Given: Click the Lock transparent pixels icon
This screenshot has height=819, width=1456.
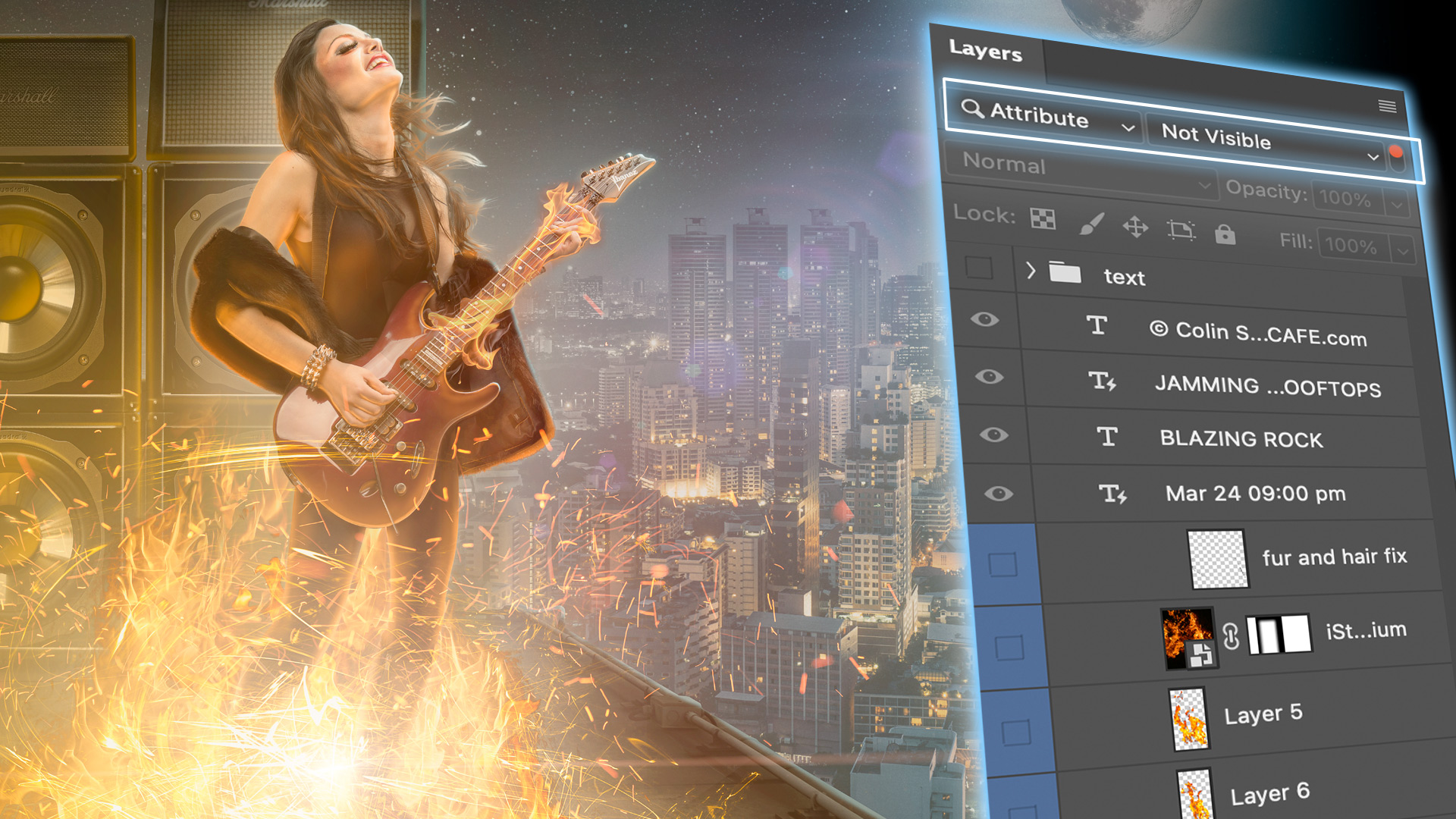Looking at the screenshot, I should click(x=1043, y=220).
